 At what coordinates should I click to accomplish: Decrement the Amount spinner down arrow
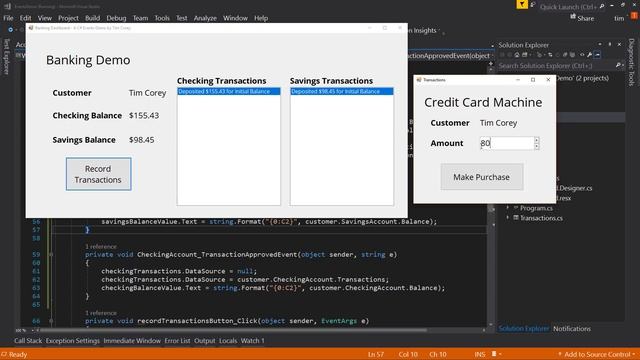pos(536,146)
